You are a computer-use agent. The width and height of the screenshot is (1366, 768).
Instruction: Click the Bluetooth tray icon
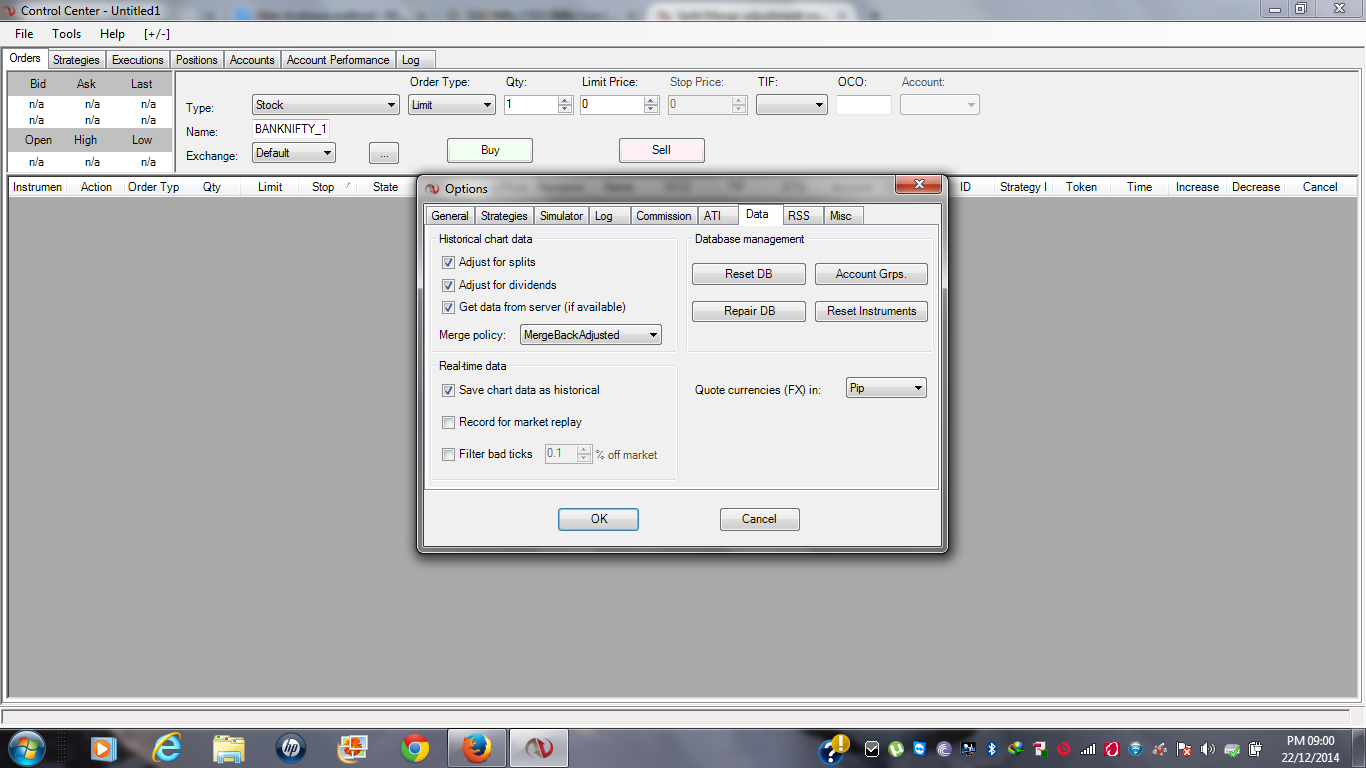point(992,749)
